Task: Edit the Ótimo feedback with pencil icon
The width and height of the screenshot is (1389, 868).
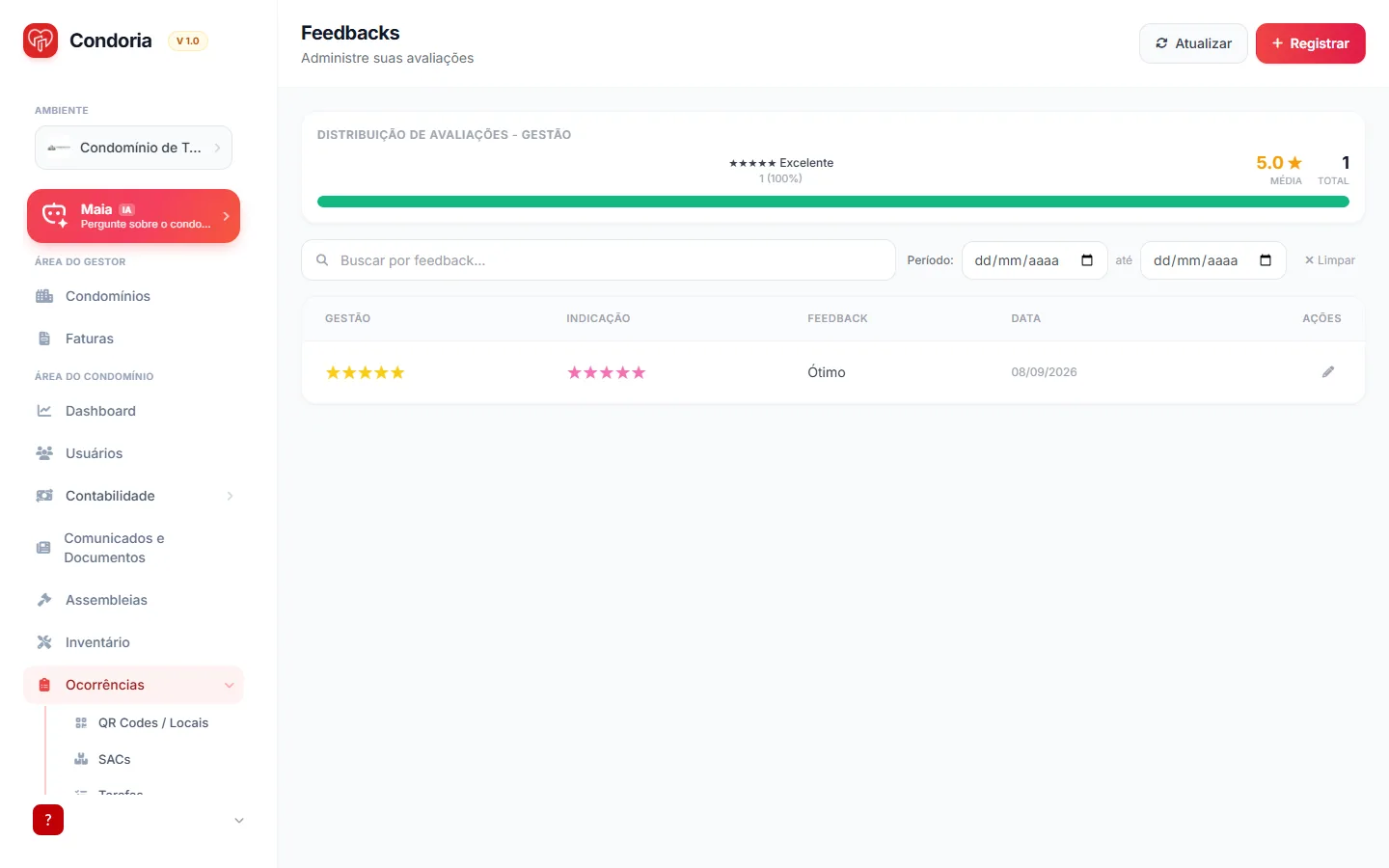Action: point(1328,372)
